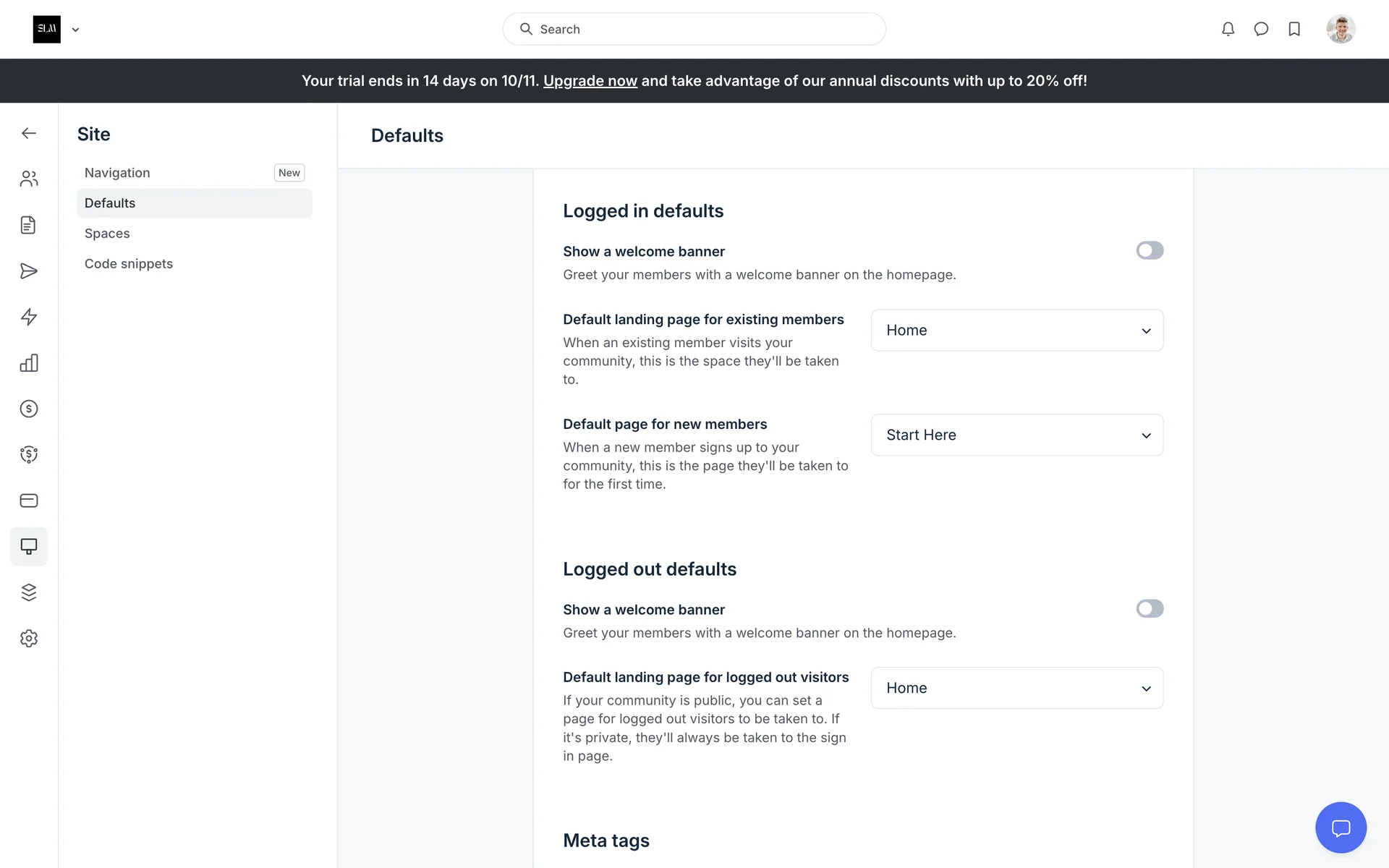
Task: Open the lightning bolt workflows icon
Action: coord(29,317)
